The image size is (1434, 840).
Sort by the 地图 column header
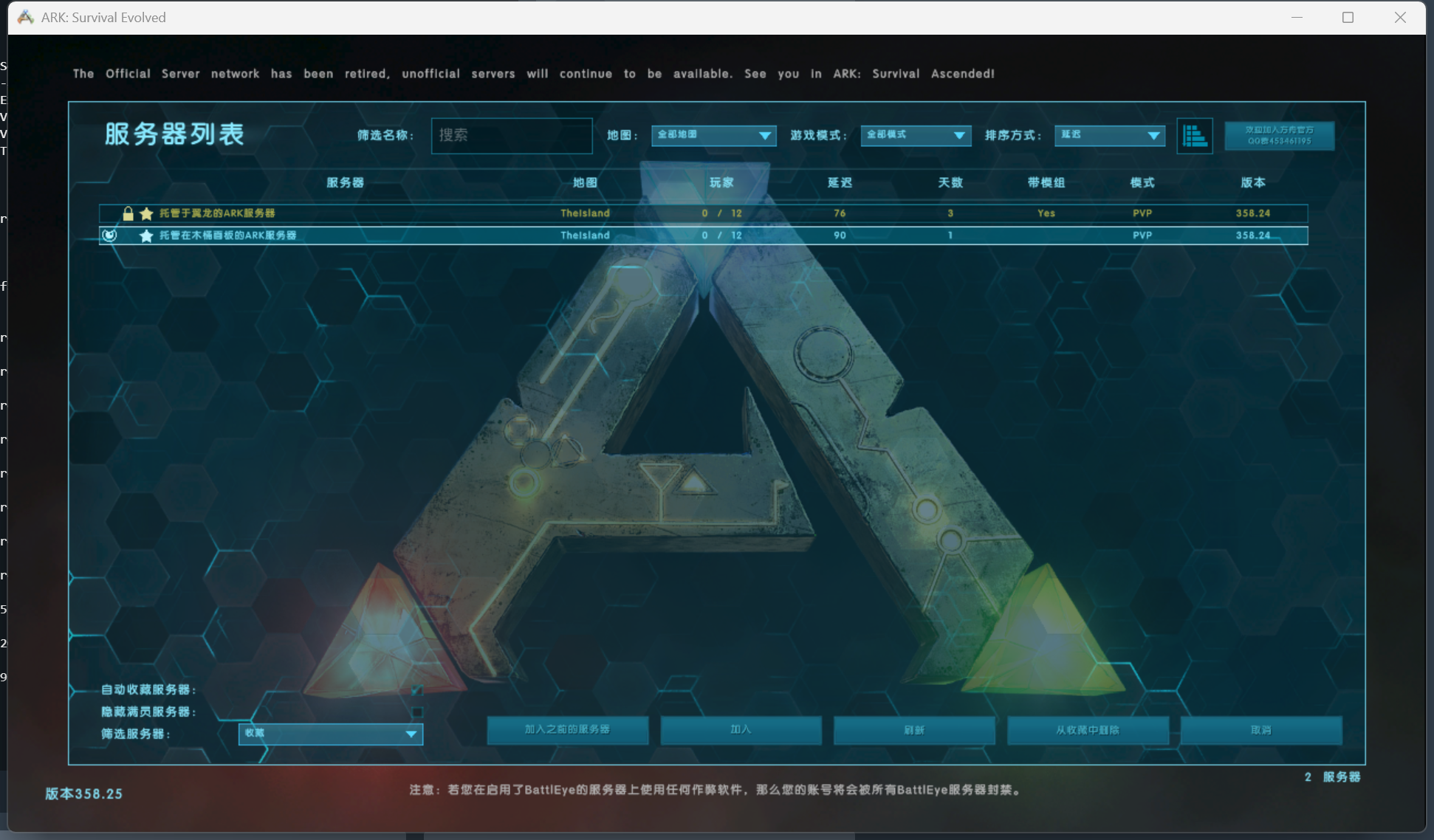pos(585,182)
